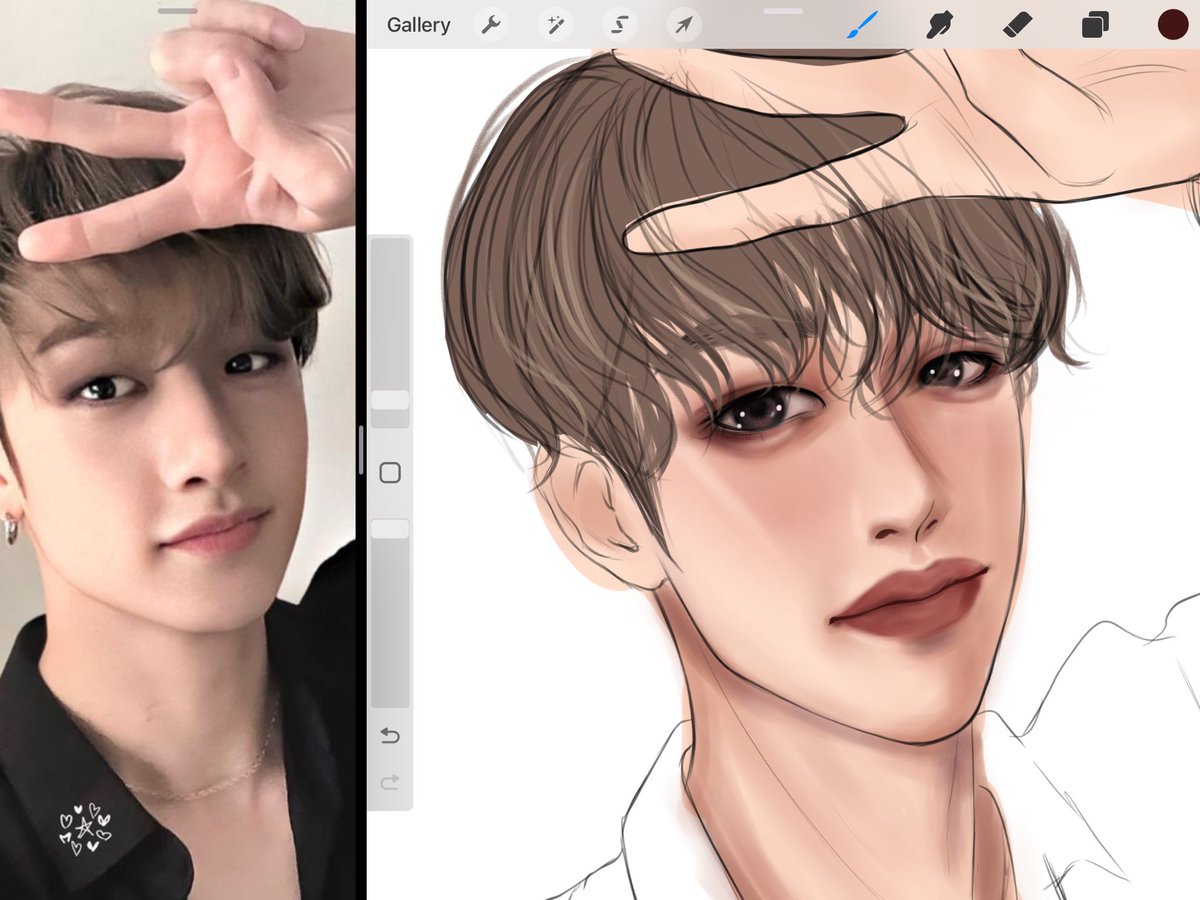Undo the last brush stroke
Viewport: 1200px width, 900px height.
(390, 736)
